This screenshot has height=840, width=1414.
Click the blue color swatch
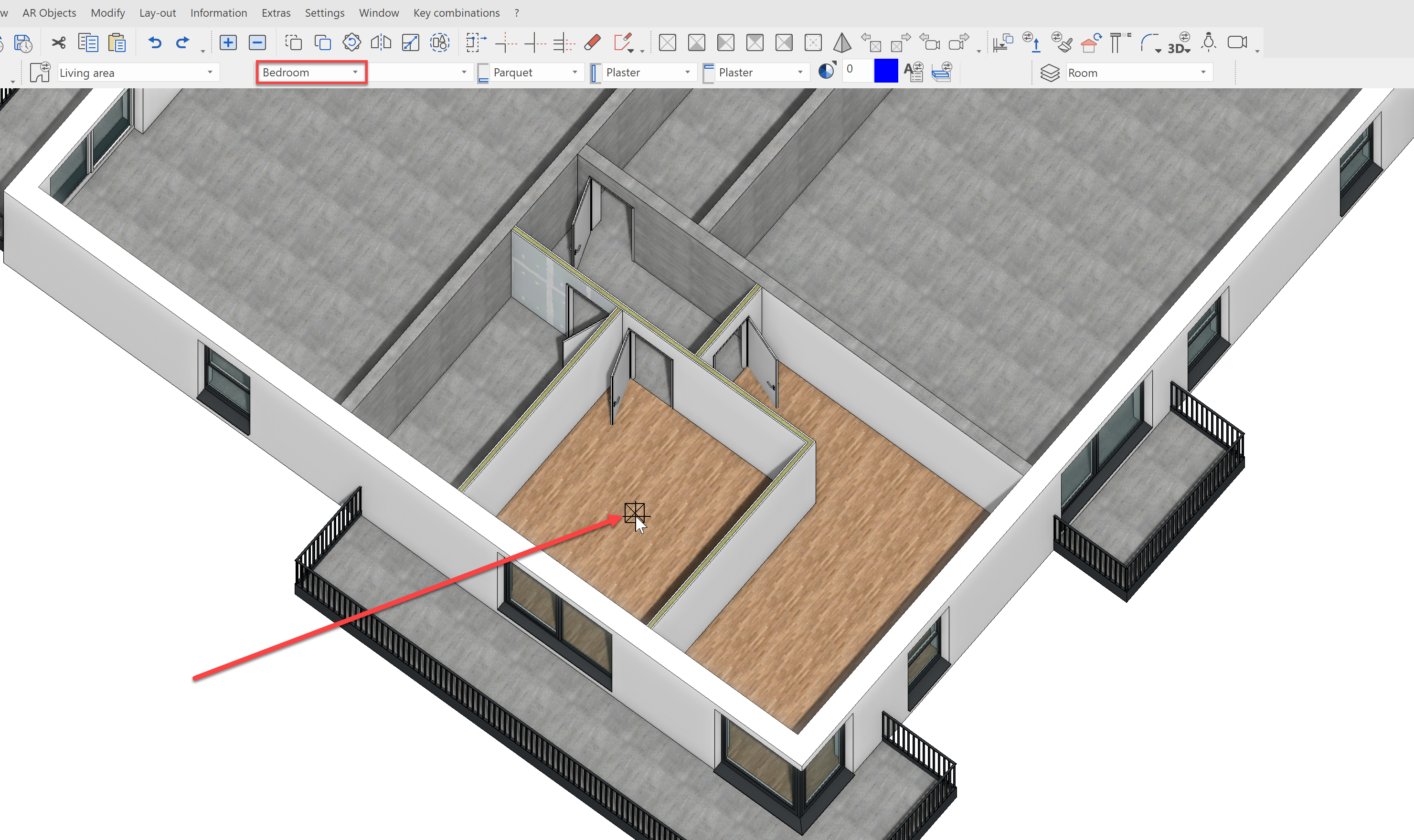pos(886,71)
